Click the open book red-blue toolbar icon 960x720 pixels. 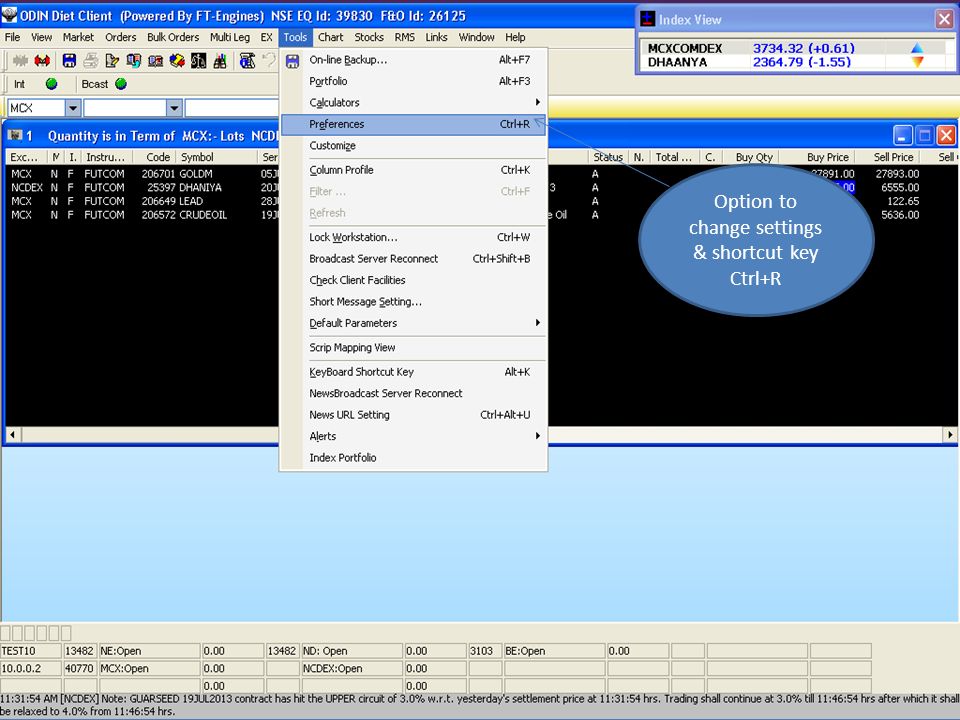[156, 61]
